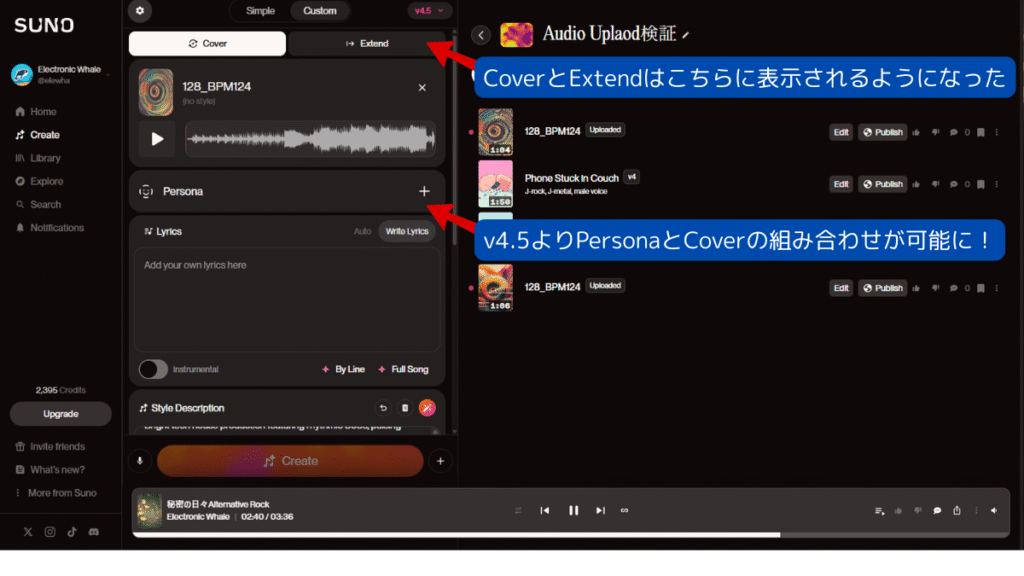Click the 128_BPM124 waveform to seek
The image size is (1024, 576).
tap(310, 139)
